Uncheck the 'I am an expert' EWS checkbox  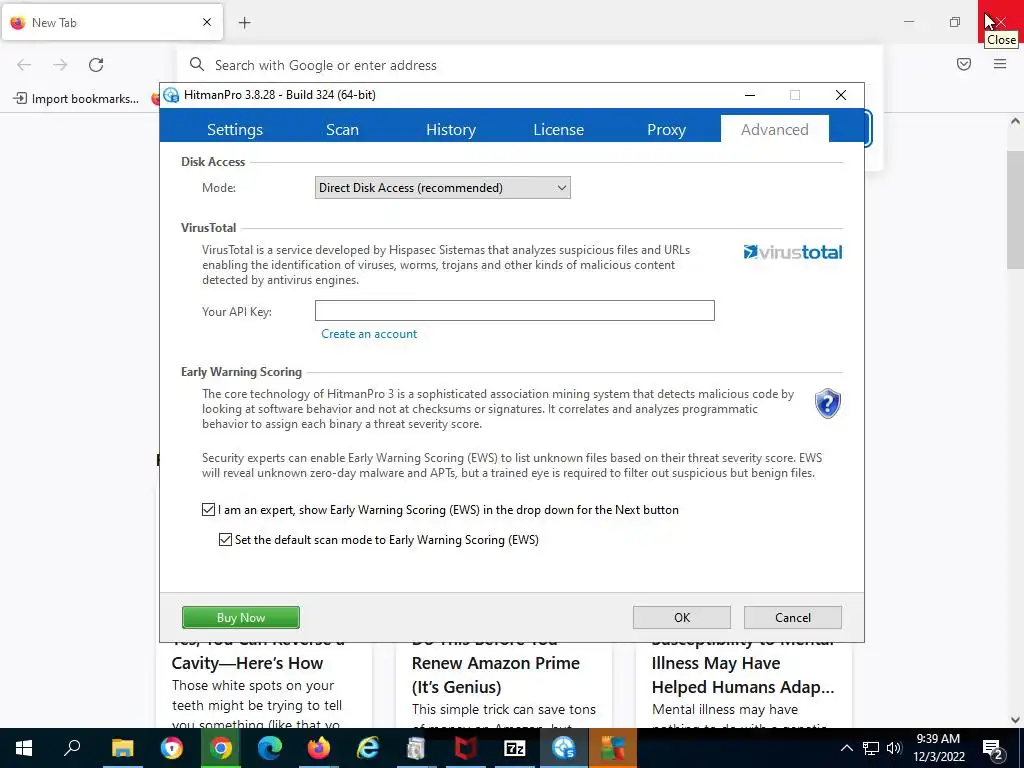coord(208,509)
